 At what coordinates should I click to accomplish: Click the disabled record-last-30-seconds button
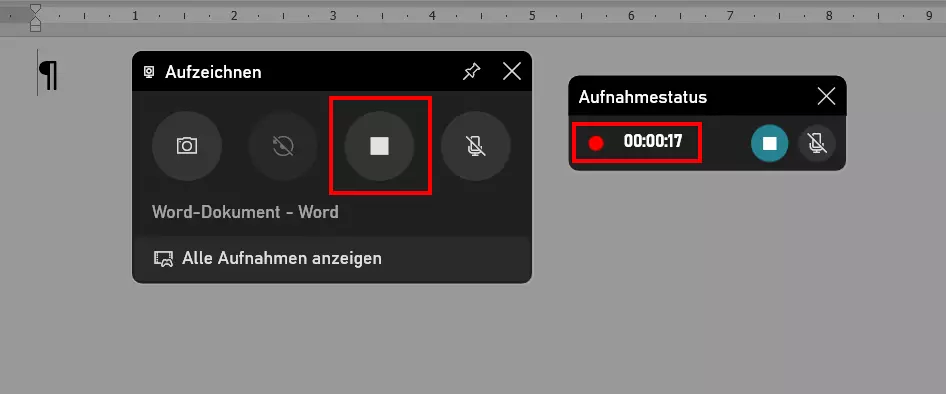pyautogui.click(x=283, y=145)
